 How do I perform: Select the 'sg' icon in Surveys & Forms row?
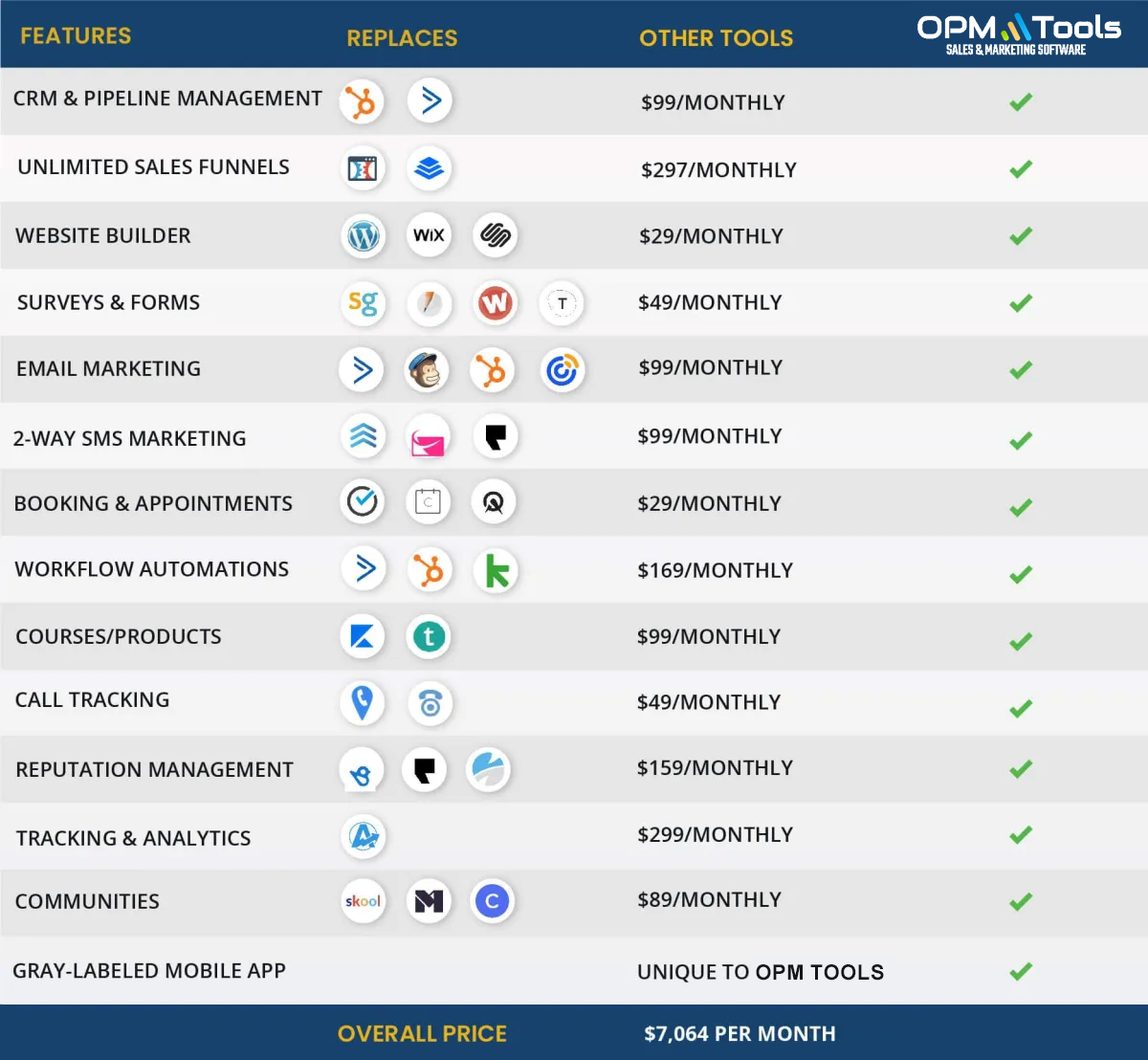coord(363,303)
